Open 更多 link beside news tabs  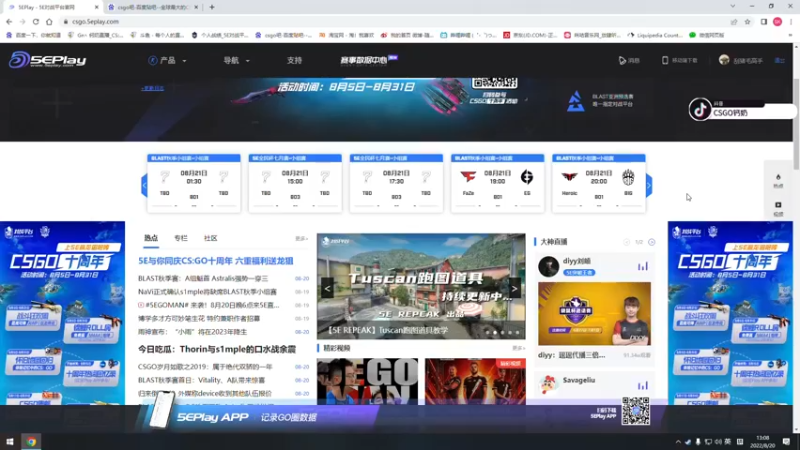point(302,239)
